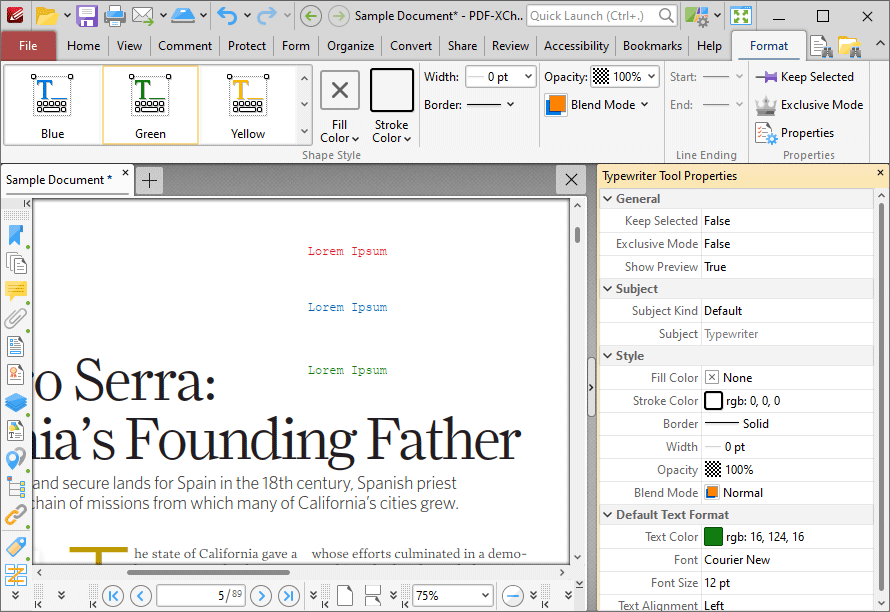Viewport: 890px width, 612px height.
Task: Open the Opacity 100% dropdown
Action: tap(652, 76)
